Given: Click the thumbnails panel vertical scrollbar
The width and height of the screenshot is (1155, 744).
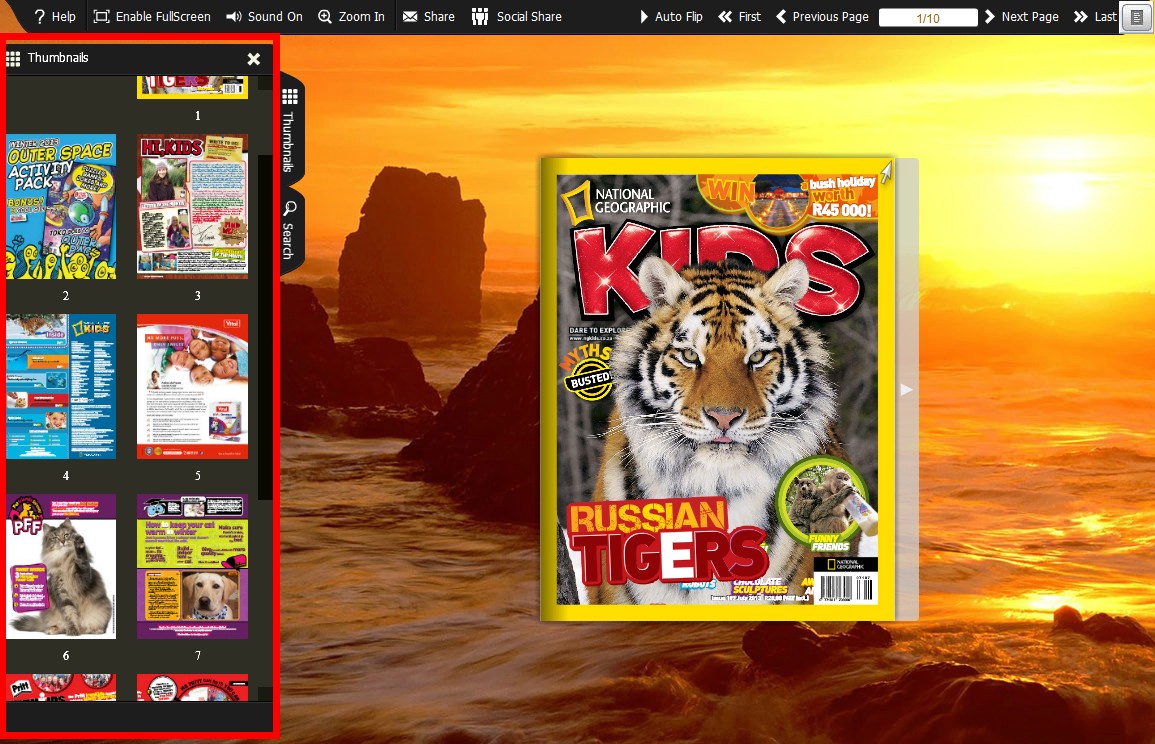Looking at the screenshot, I should [x=265, y=328].
